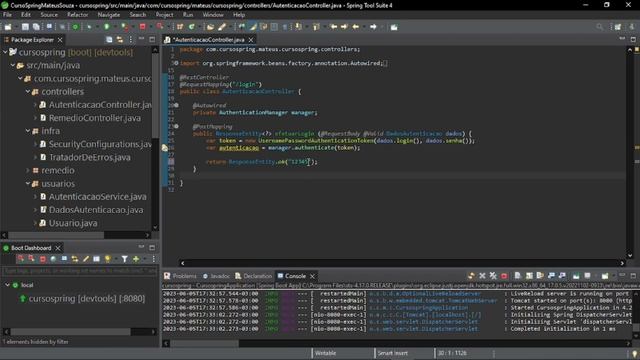Open the Refactor menu
The width and height of the screenshot is (640, 360).
78,15
